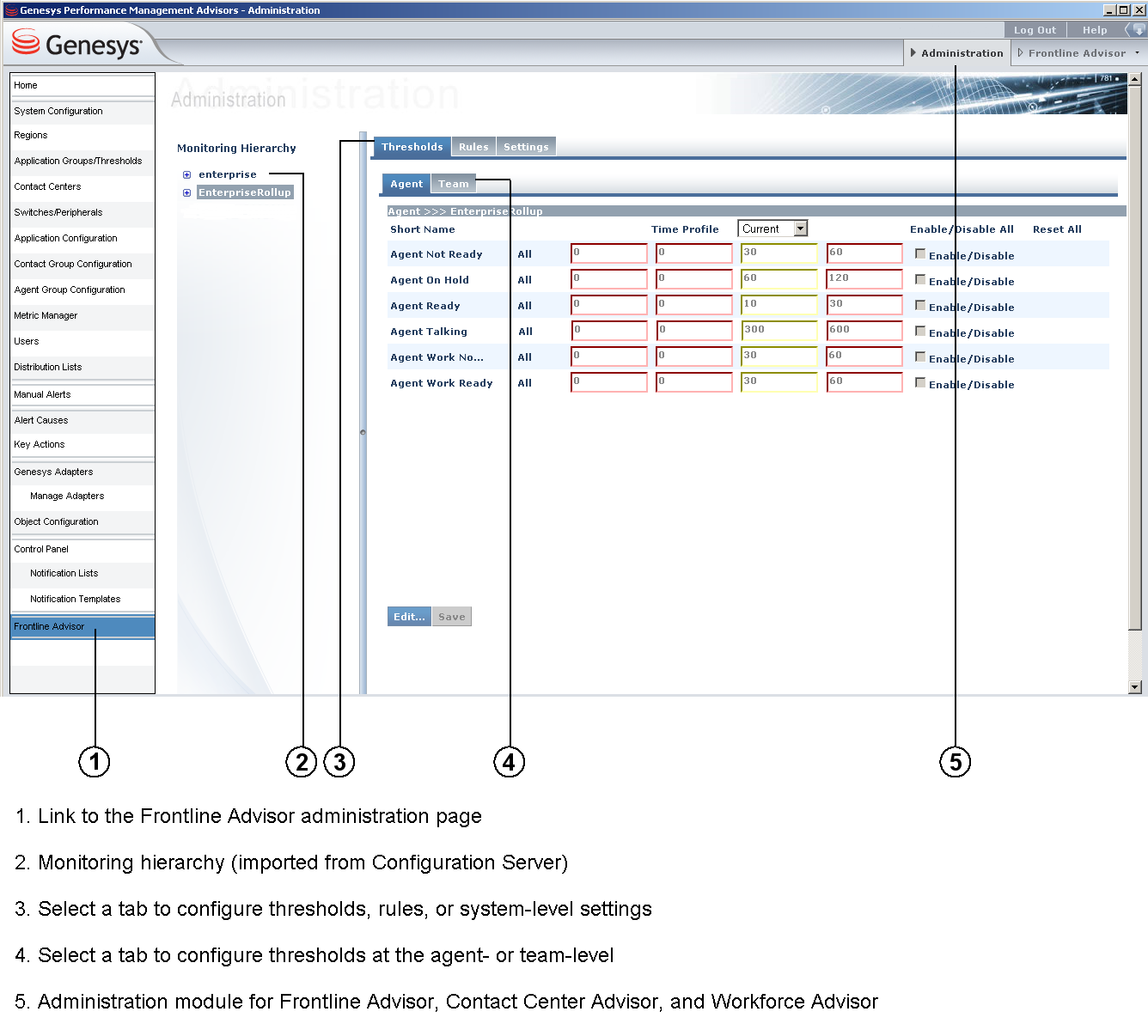Open the Frontline Advisor module menu arrow
Screen dimensions: 1148x1036
coord(1137,53)
